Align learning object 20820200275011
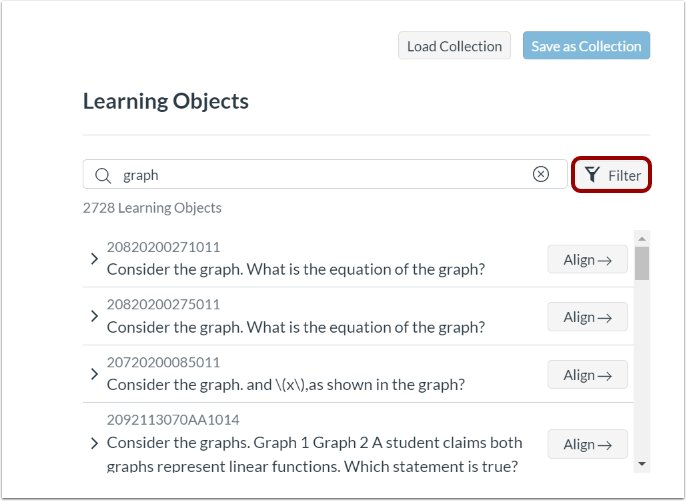 pos(587,317)
